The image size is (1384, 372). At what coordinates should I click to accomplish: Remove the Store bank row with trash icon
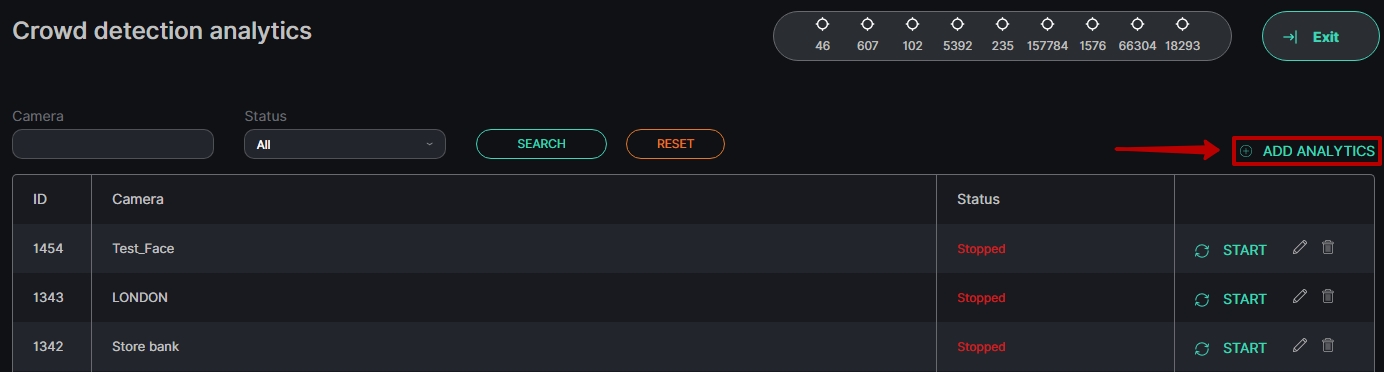[x=1328, y=345]
